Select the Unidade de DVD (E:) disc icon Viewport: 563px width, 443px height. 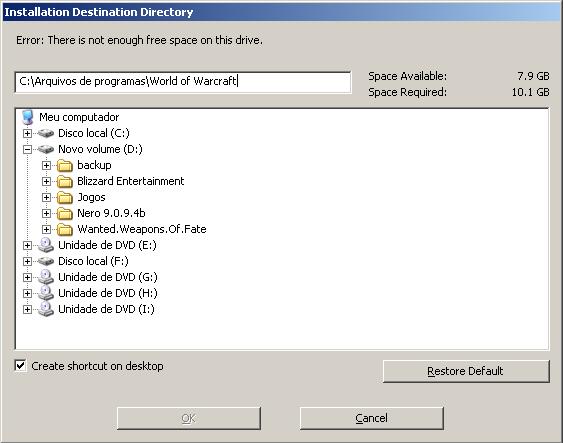46,245
